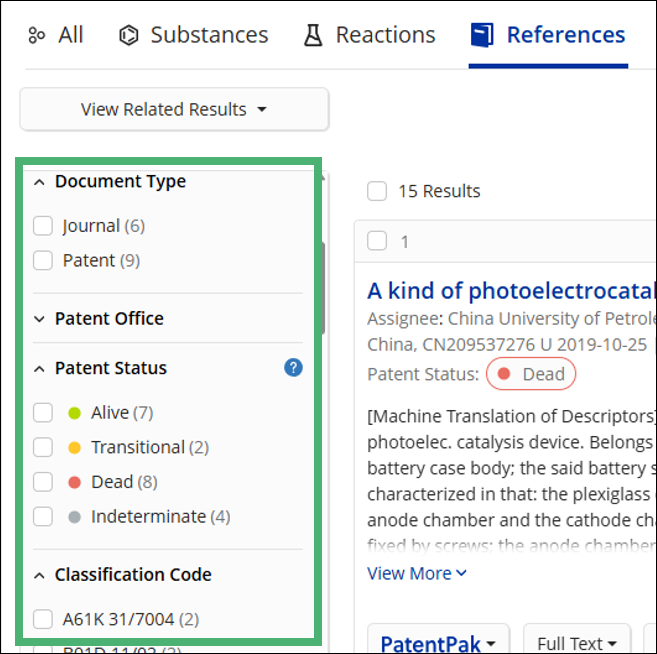Select all 15 Results checkbox
This screenshot has height=654, width=657.
[377, 191]
